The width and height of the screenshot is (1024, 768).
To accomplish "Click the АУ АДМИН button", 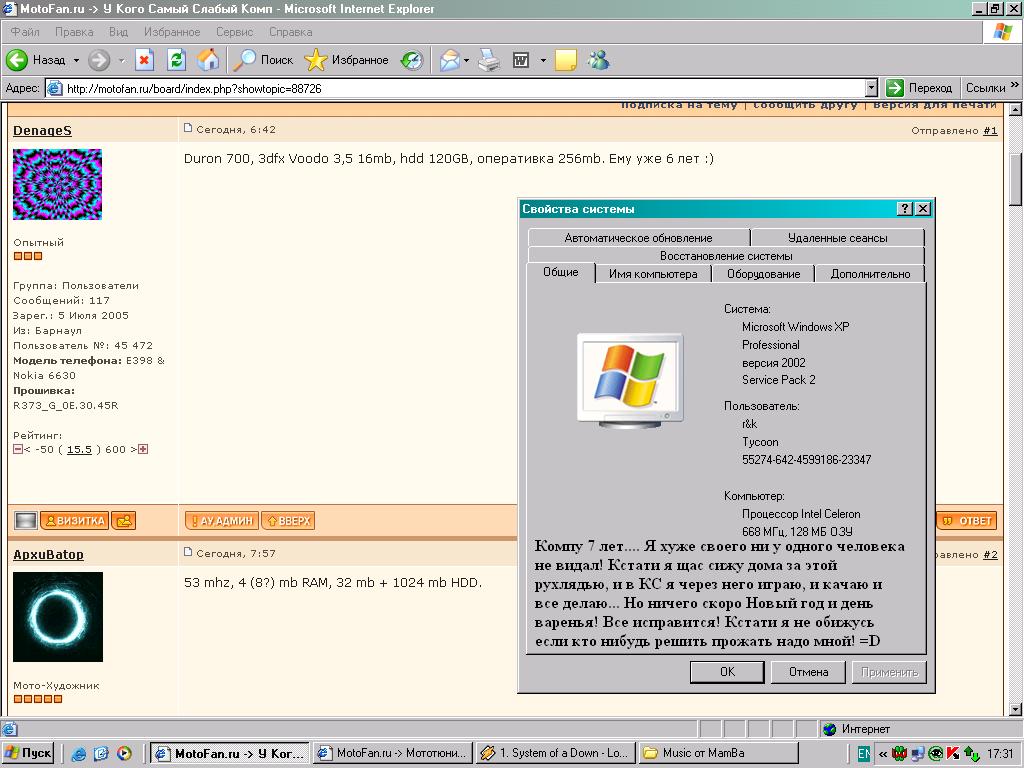I will pyautogui.click(x=221, y=520).
